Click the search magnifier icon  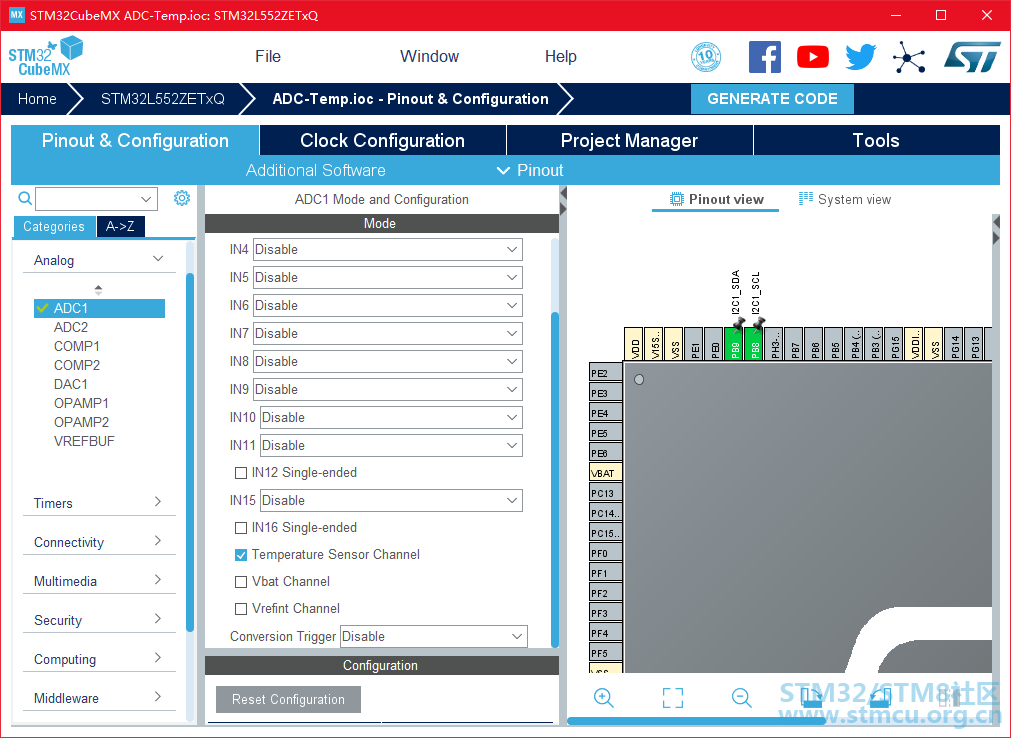pos(25,199)
